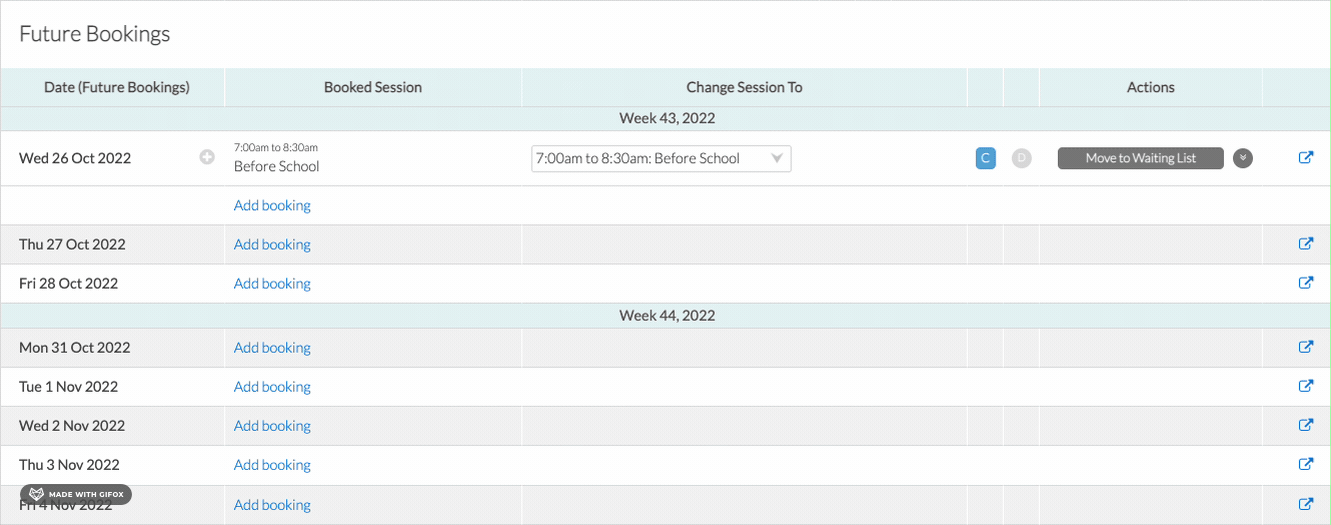The image size is (1331, 525).
Task: Click the plus icon beside Wed 26 Oct 2022
Action: (x=207, y=158)
